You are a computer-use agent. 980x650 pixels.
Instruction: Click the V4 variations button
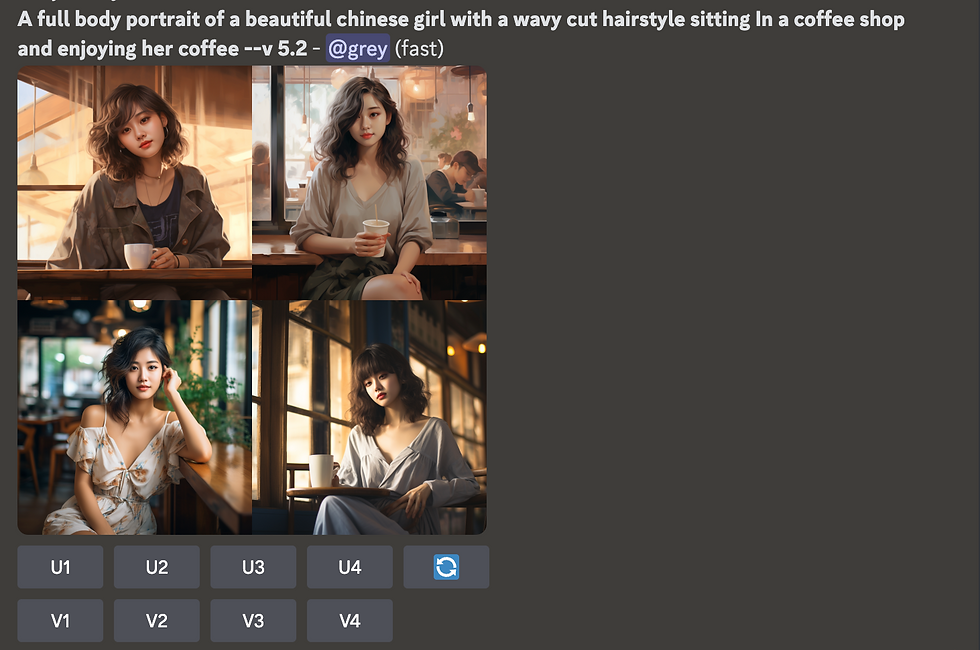350,621
